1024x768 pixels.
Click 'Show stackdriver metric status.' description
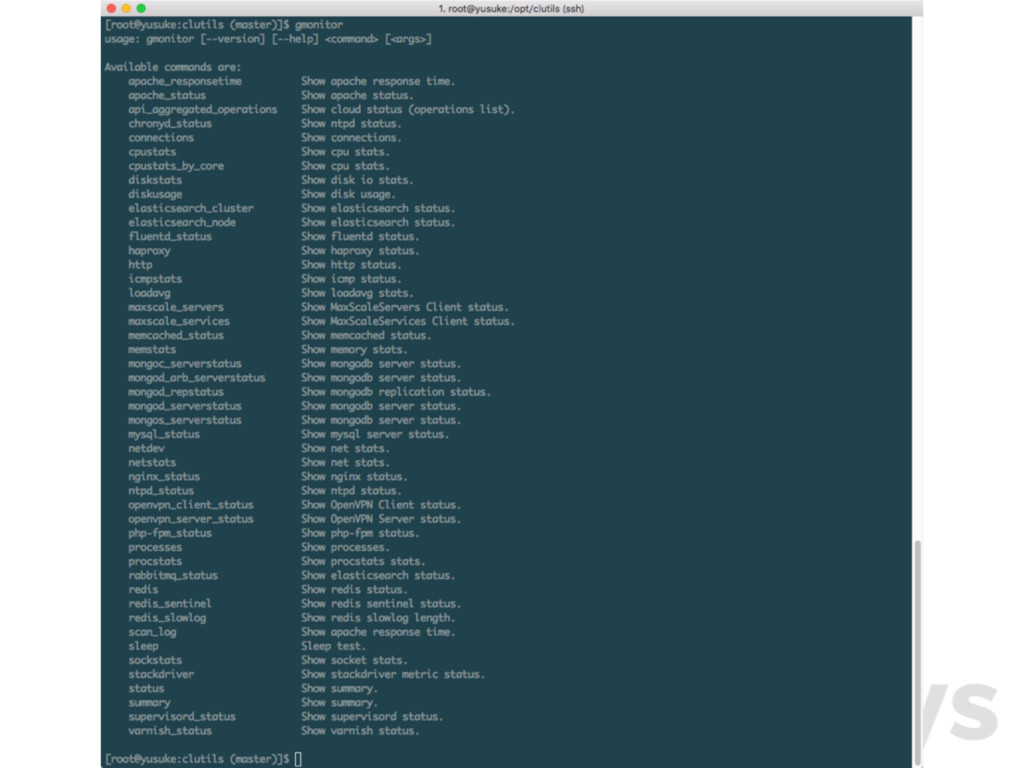pyautogui.click(x=393, y=675)
